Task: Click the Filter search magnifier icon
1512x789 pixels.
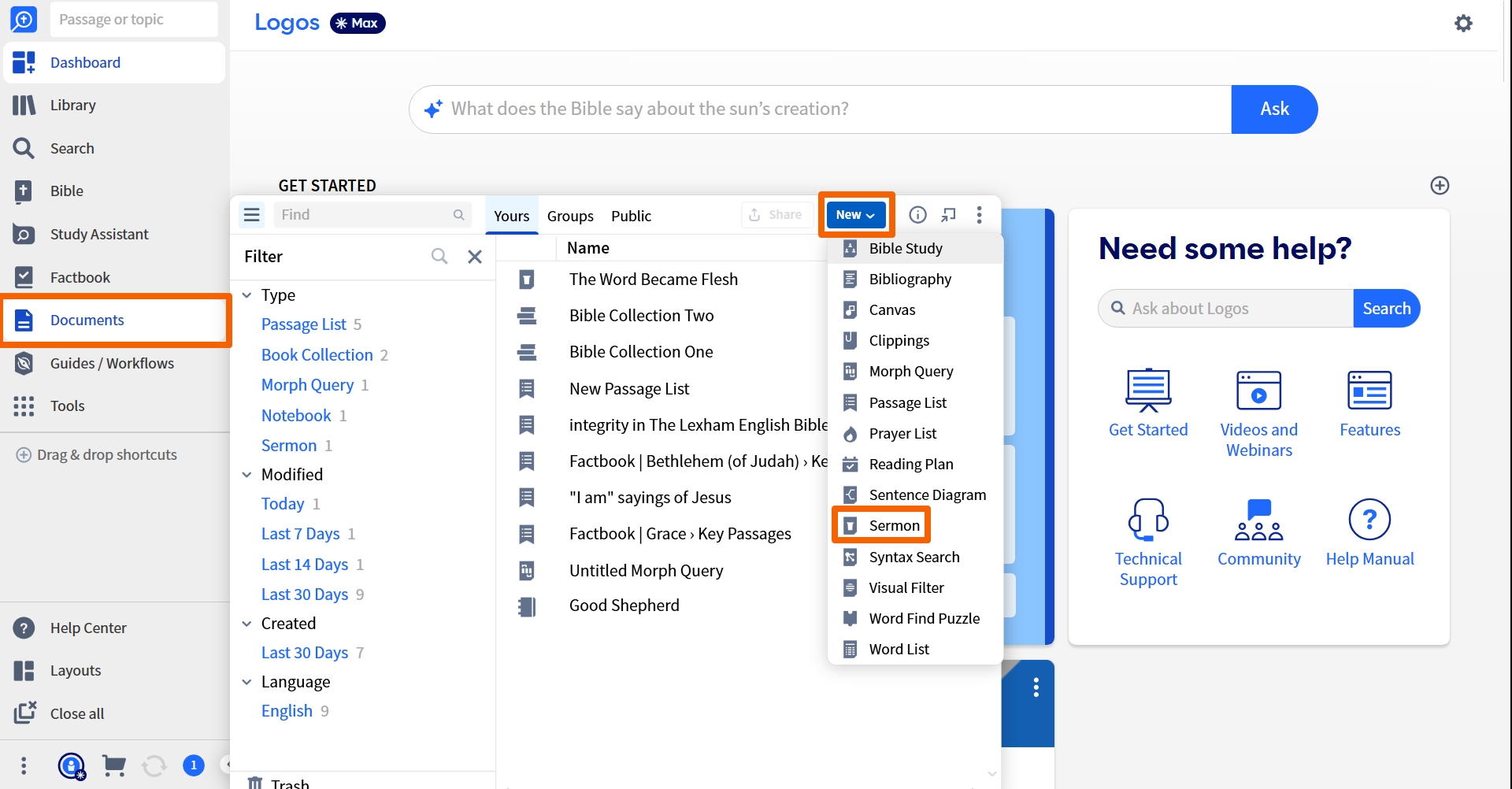Action: click(439, 257)
